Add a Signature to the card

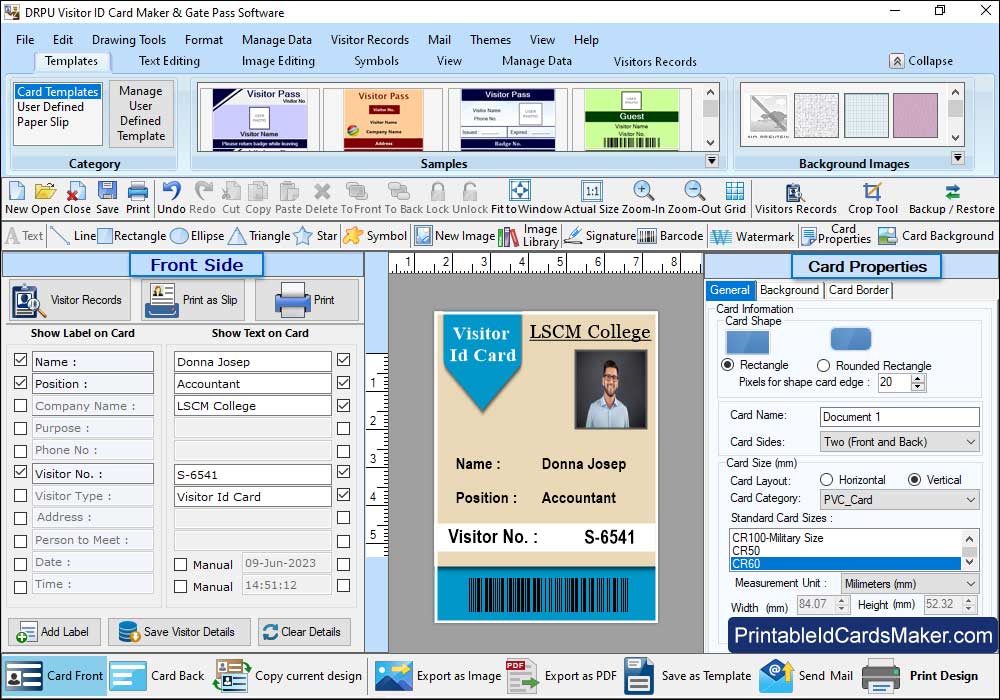pyautogui.click(x=600, y=236)
